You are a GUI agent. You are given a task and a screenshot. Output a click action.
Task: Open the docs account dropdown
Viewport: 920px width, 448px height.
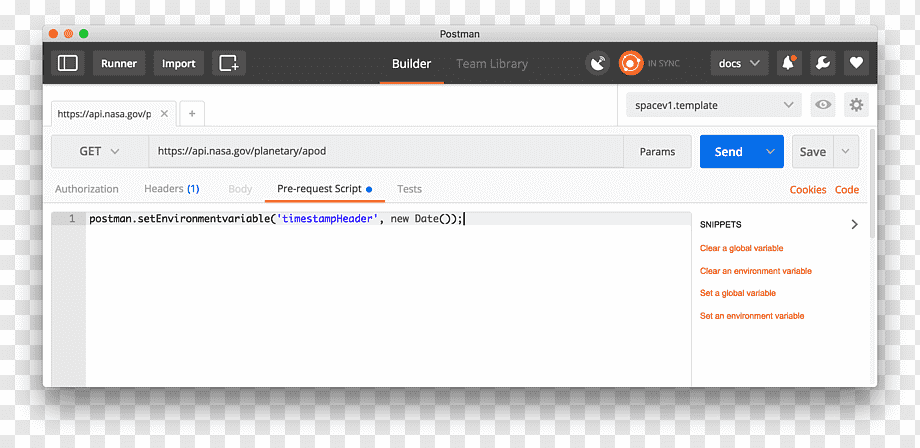pyautogui.click(x=739, y=63)
